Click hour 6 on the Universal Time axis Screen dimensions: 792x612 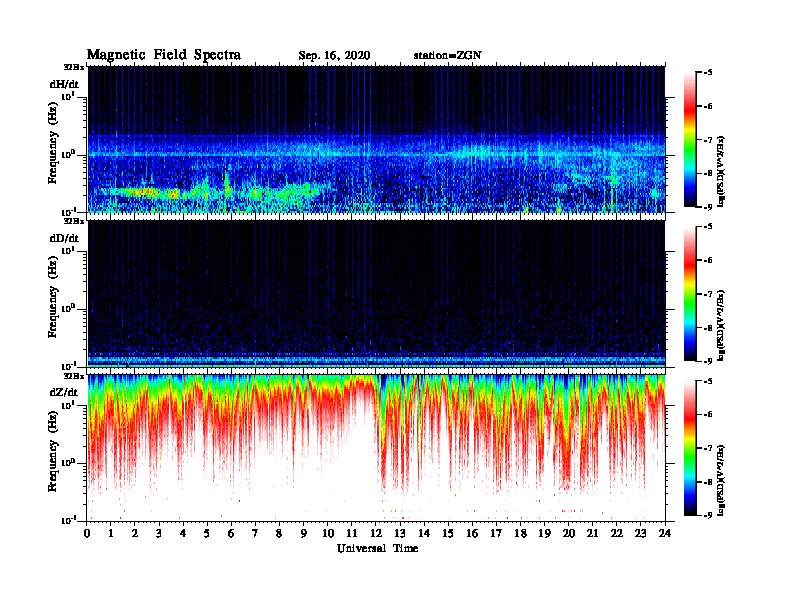click(231, 533)
